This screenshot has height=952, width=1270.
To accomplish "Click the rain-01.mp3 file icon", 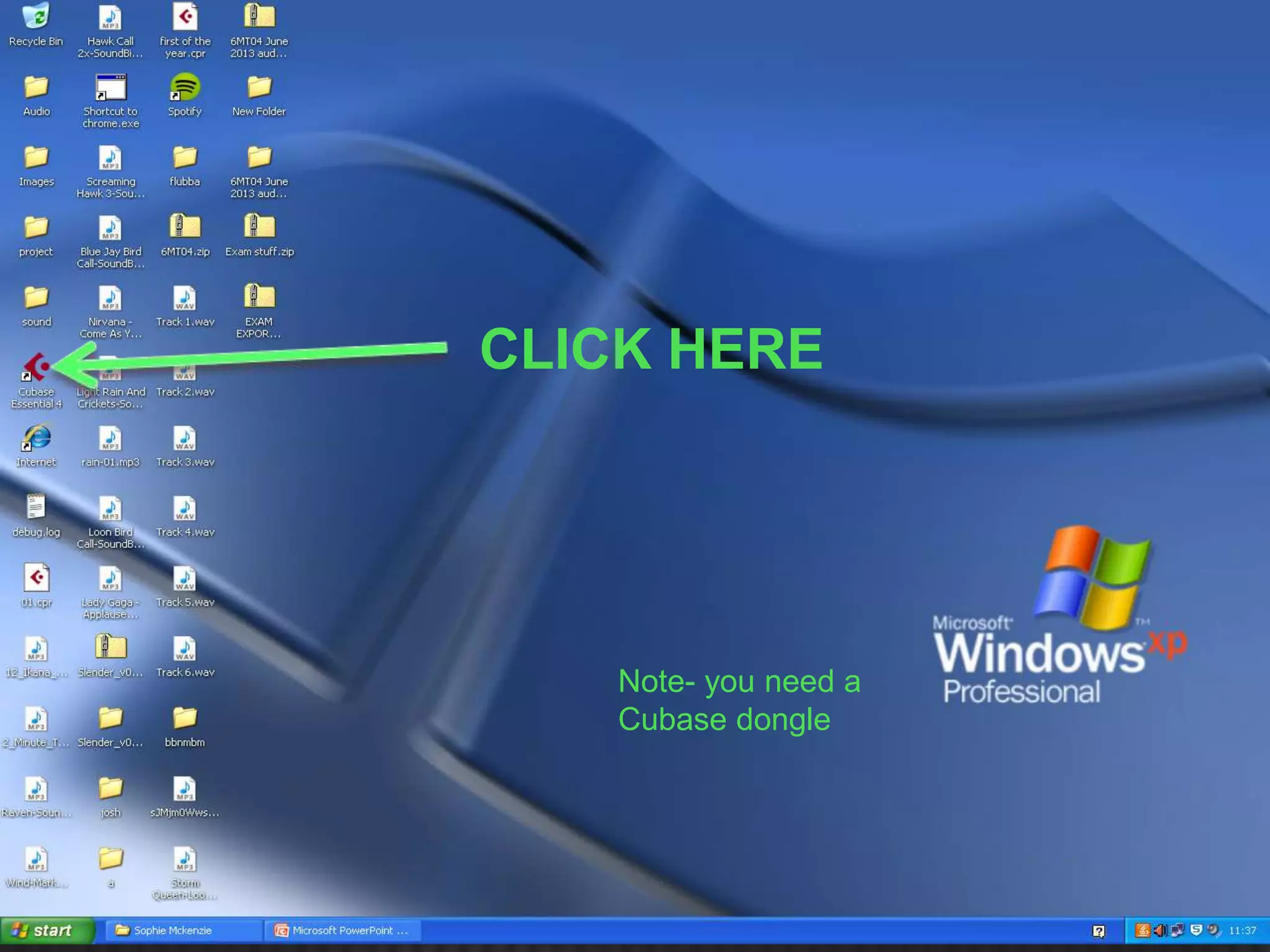I will (x=110, y=439).
